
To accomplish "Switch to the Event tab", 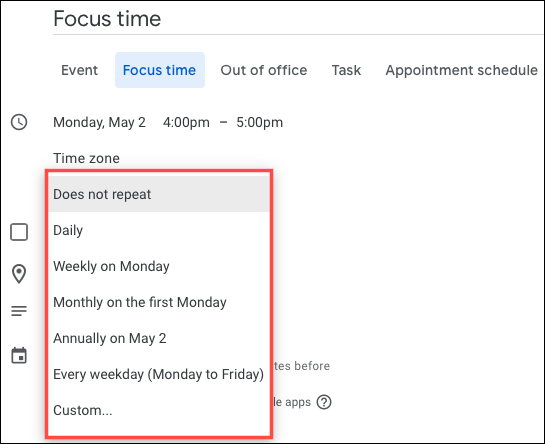I will click(80, 70).
